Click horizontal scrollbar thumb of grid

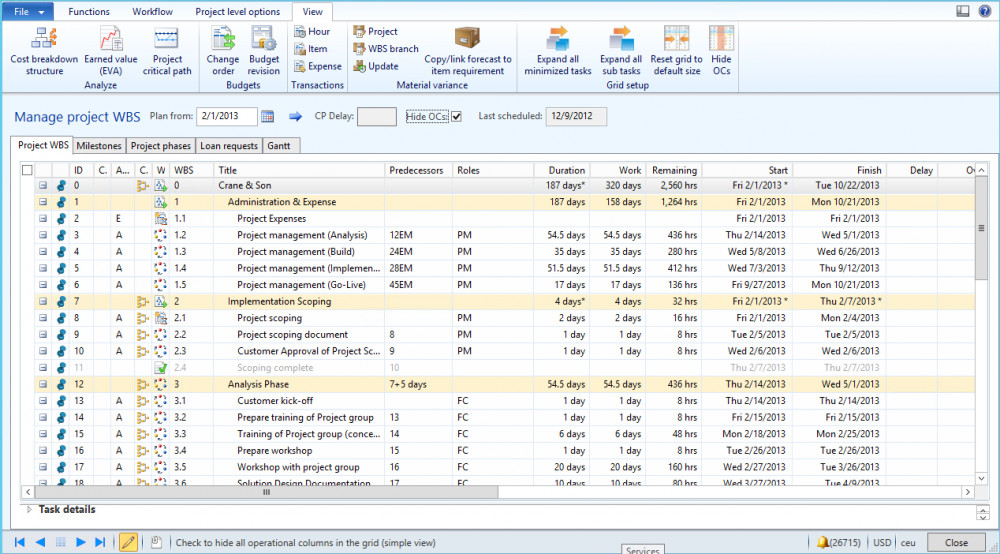click(266, 492)
